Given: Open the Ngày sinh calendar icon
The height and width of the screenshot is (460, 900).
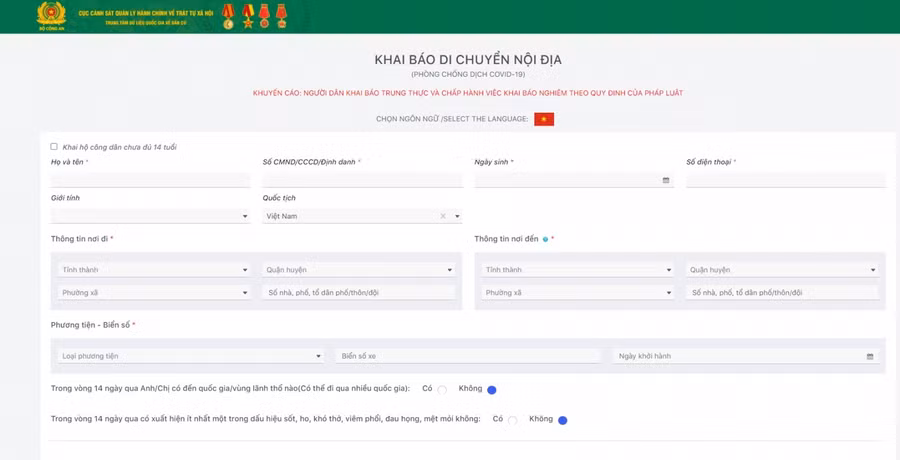Looking at the screenshot, I should coord(666,180).
